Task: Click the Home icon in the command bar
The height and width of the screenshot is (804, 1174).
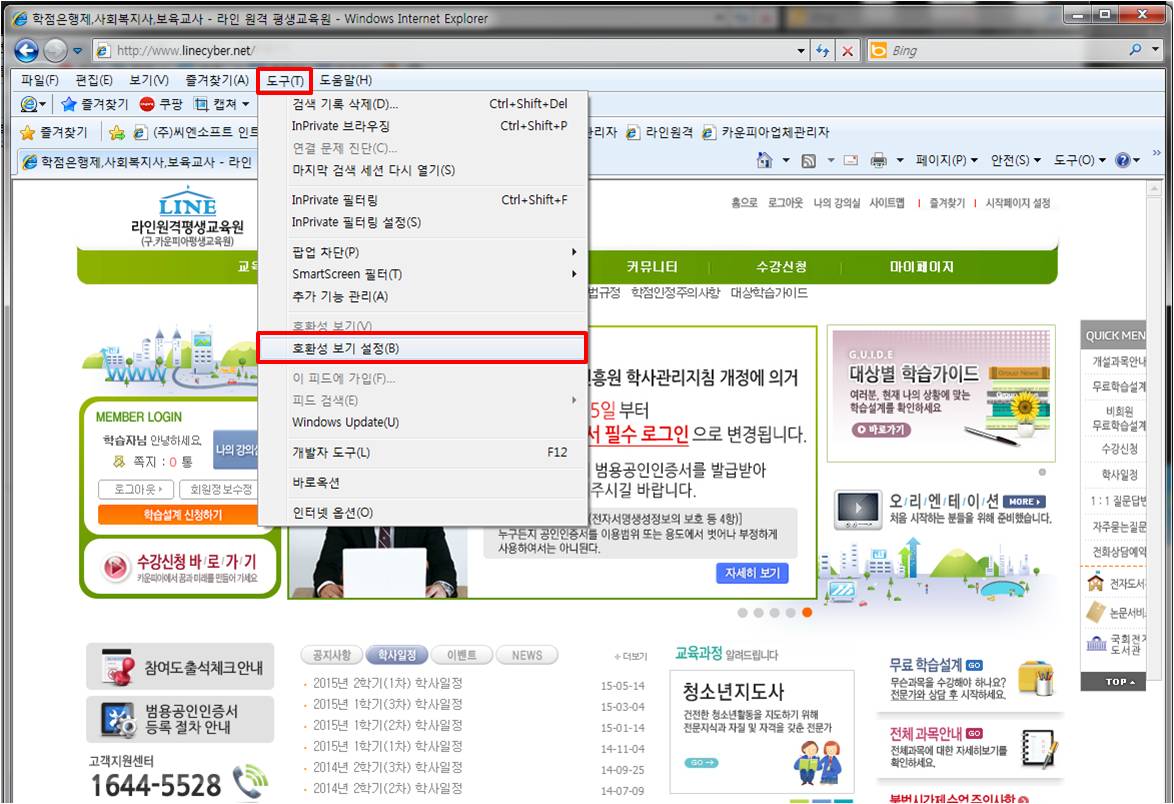Action: (765, 161)
